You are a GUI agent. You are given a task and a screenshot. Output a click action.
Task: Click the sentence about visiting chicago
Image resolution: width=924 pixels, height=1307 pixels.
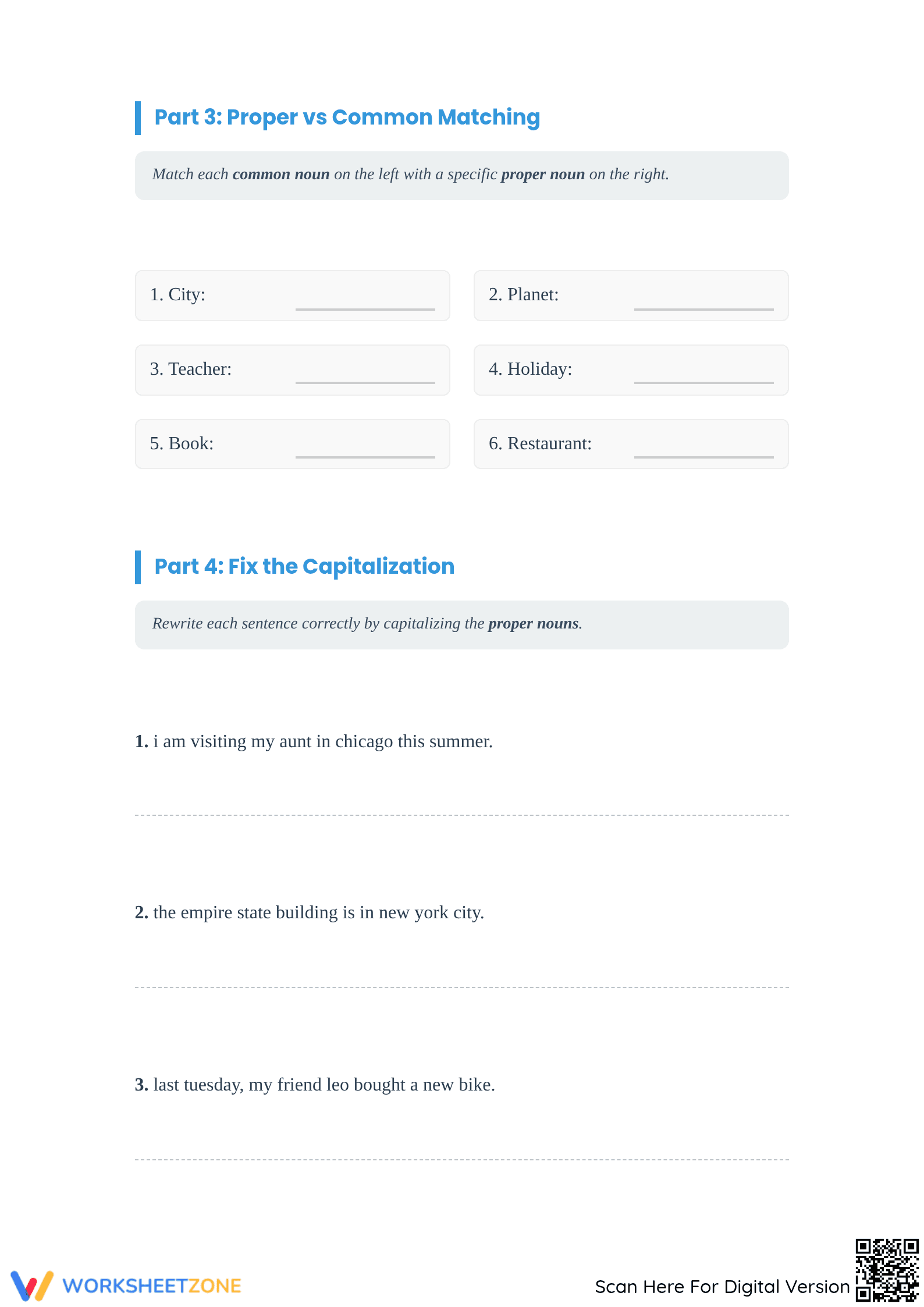[314, 741]
